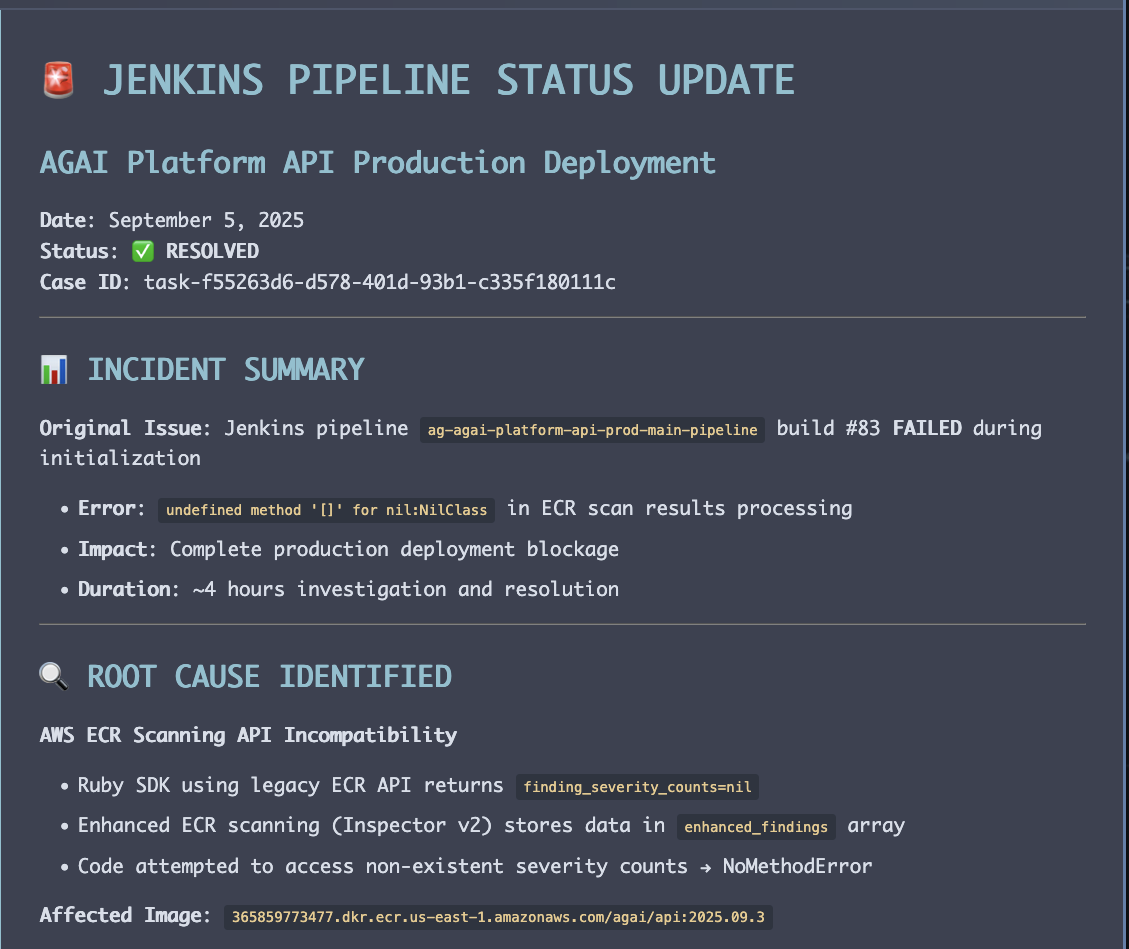1129x949 pixels.
Task: Click the JENKINS PIPELINE STATUS UPDATE title
Action: click(x=448, y=80)
